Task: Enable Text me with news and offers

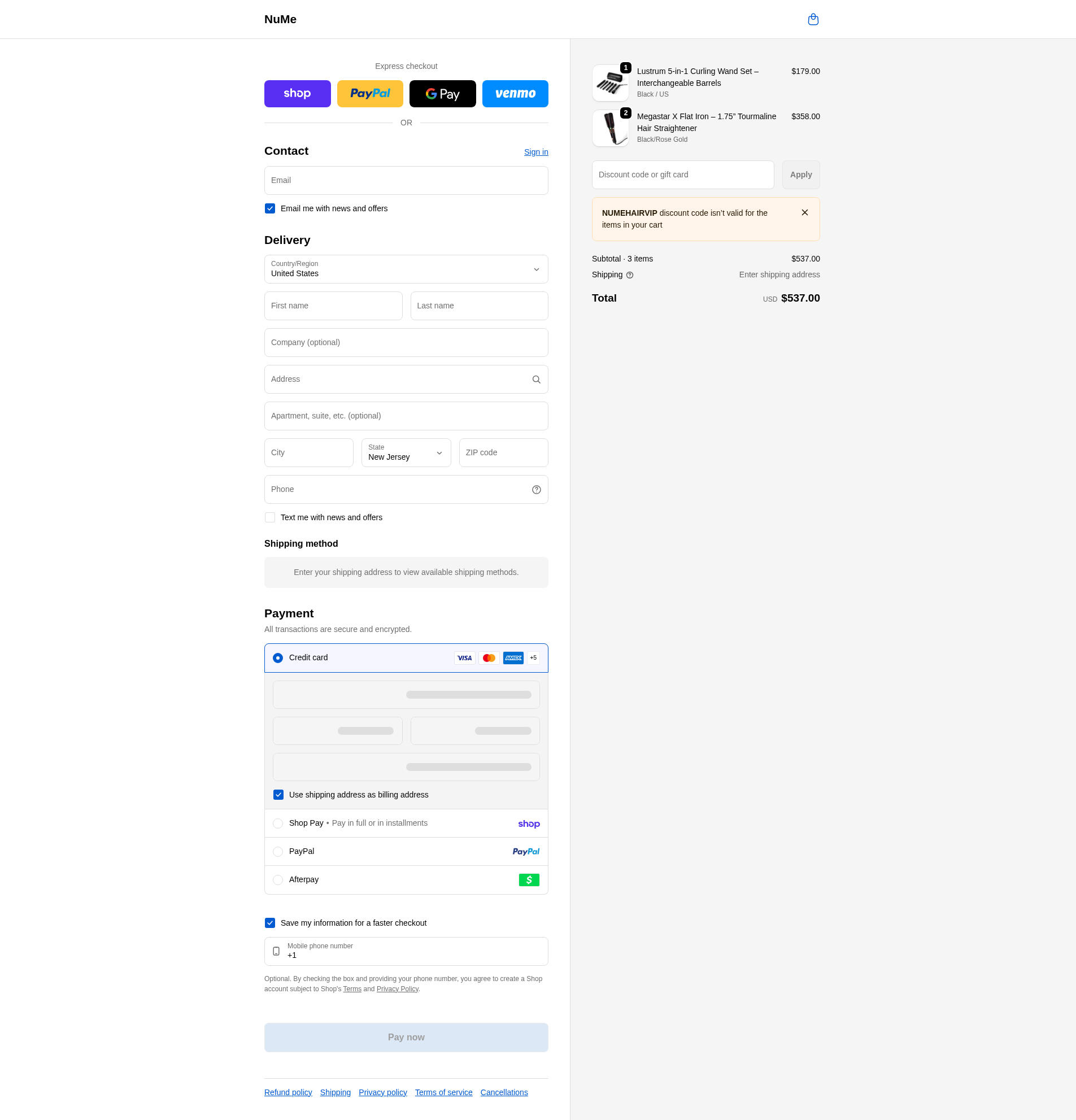Action: coord(270,518)
